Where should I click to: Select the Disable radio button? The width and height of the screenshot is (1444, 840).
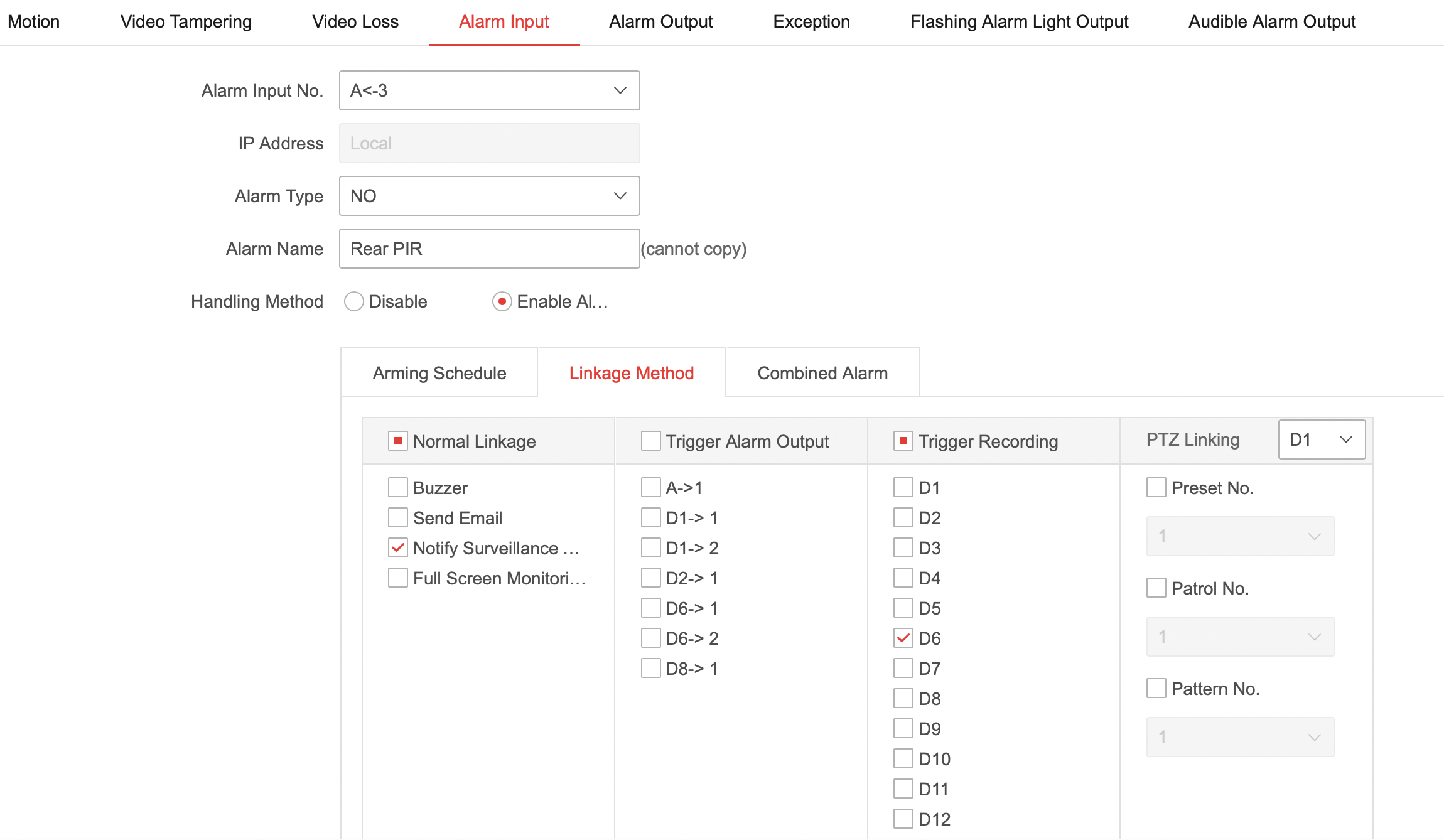[355, 302]
